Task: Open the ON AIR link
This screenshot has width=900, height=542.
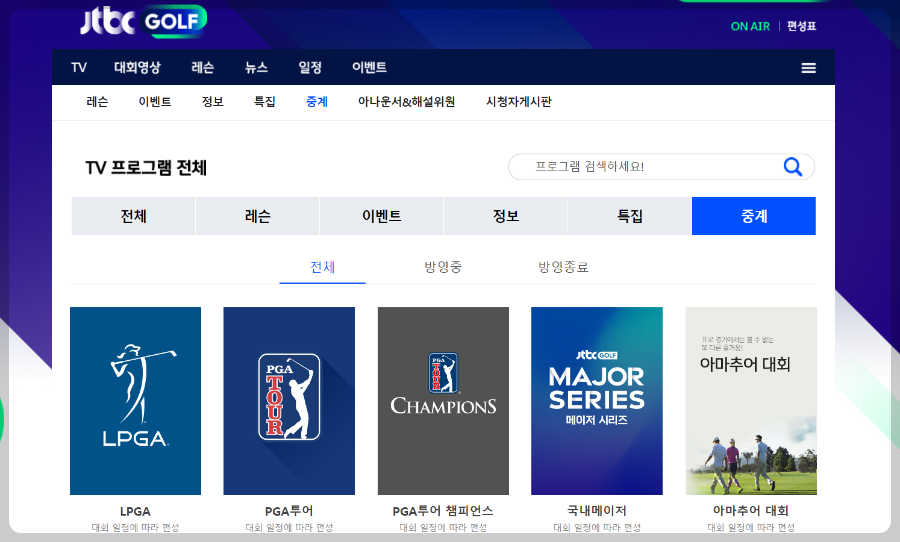Action: coord(750,26)
